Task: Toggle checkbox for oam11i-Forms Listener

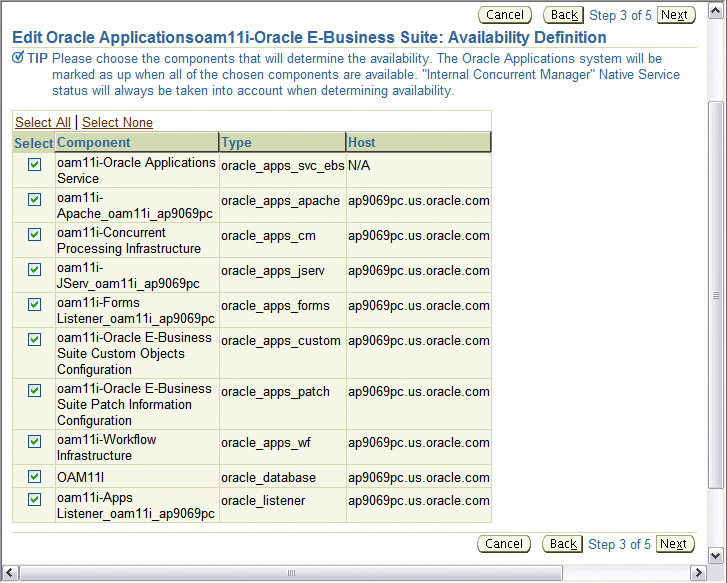Action: pos(34,304)
